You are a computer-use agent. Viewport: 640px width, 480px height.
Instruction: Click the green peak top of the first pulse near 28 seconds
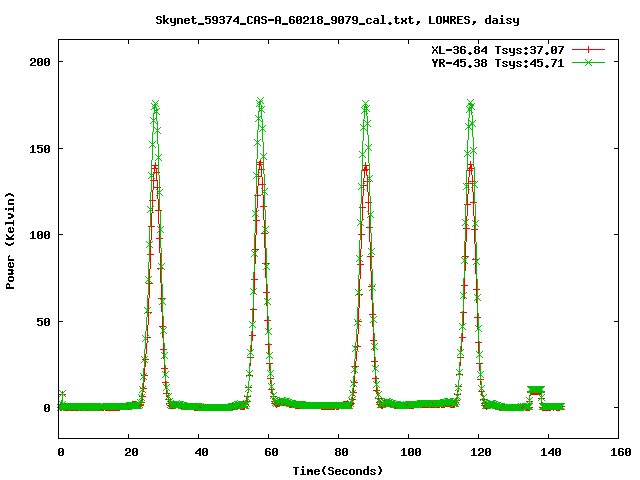point(155,104)
